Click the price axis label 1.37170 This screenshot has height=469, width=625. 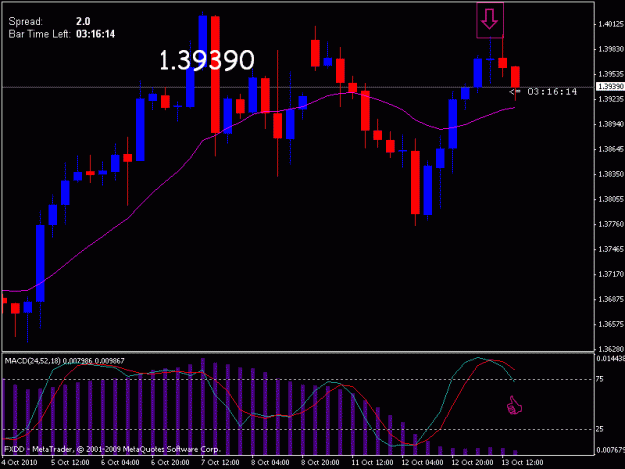pos(611,274)
